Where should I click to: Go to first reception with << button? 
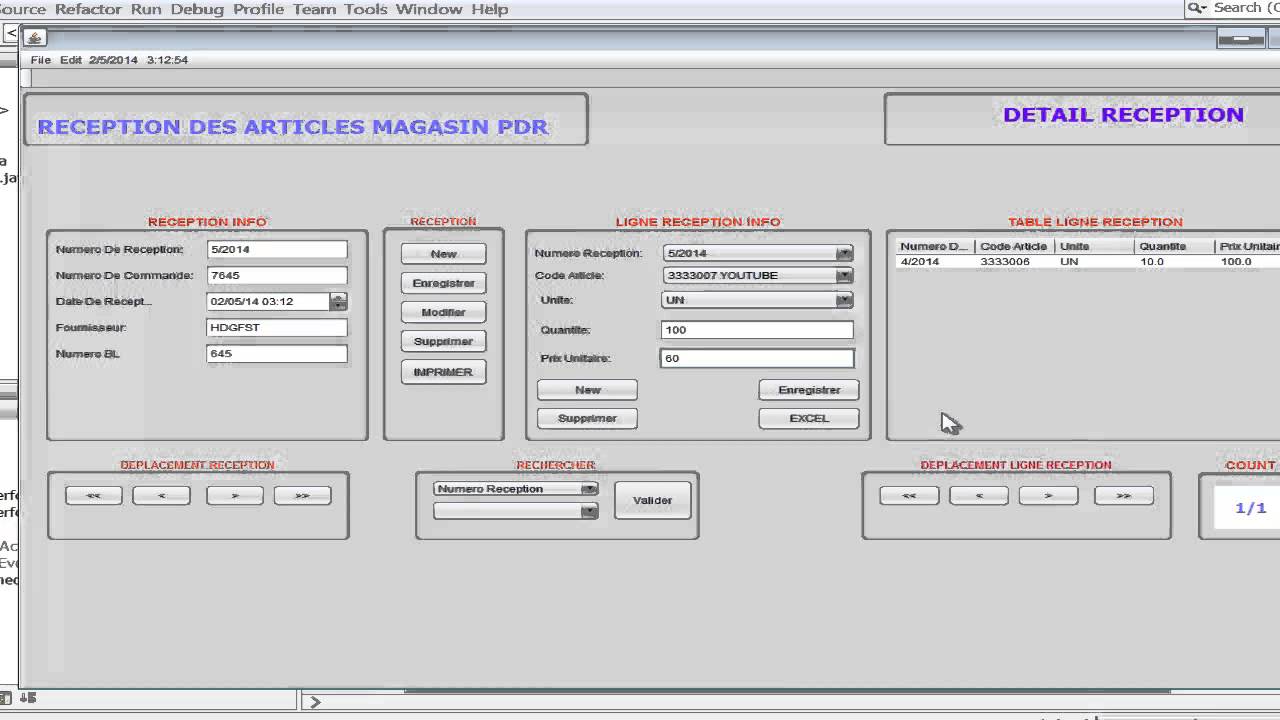pyautogui.click(x=94, y=495)
